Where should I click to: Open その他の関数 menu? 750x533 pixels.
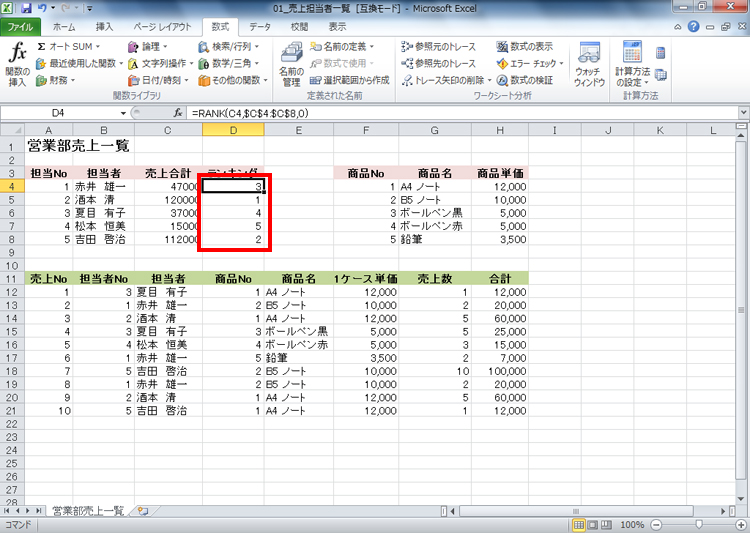233,80
